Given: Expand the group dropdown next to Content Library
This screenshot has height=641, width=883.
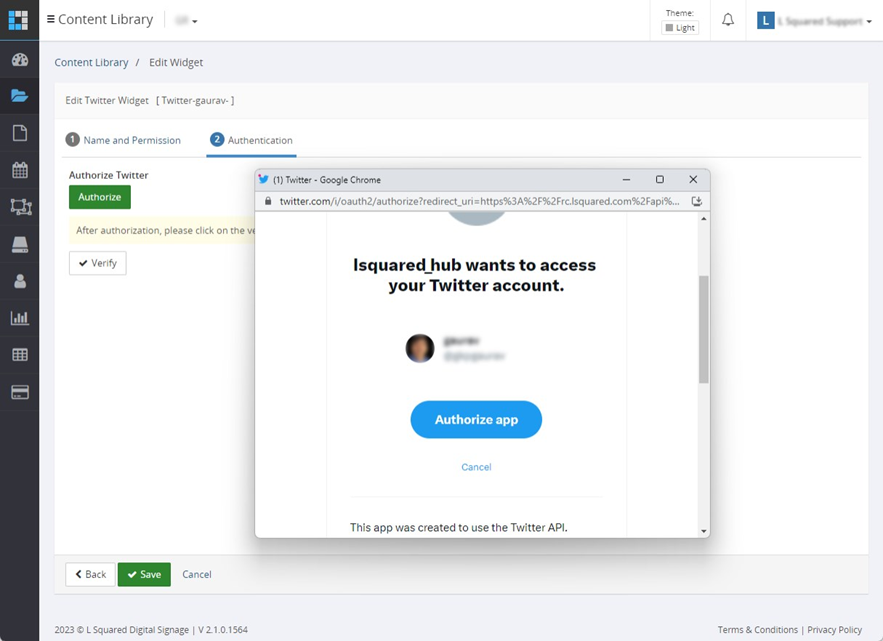Looking at the screenshot, I should (186, 21).
